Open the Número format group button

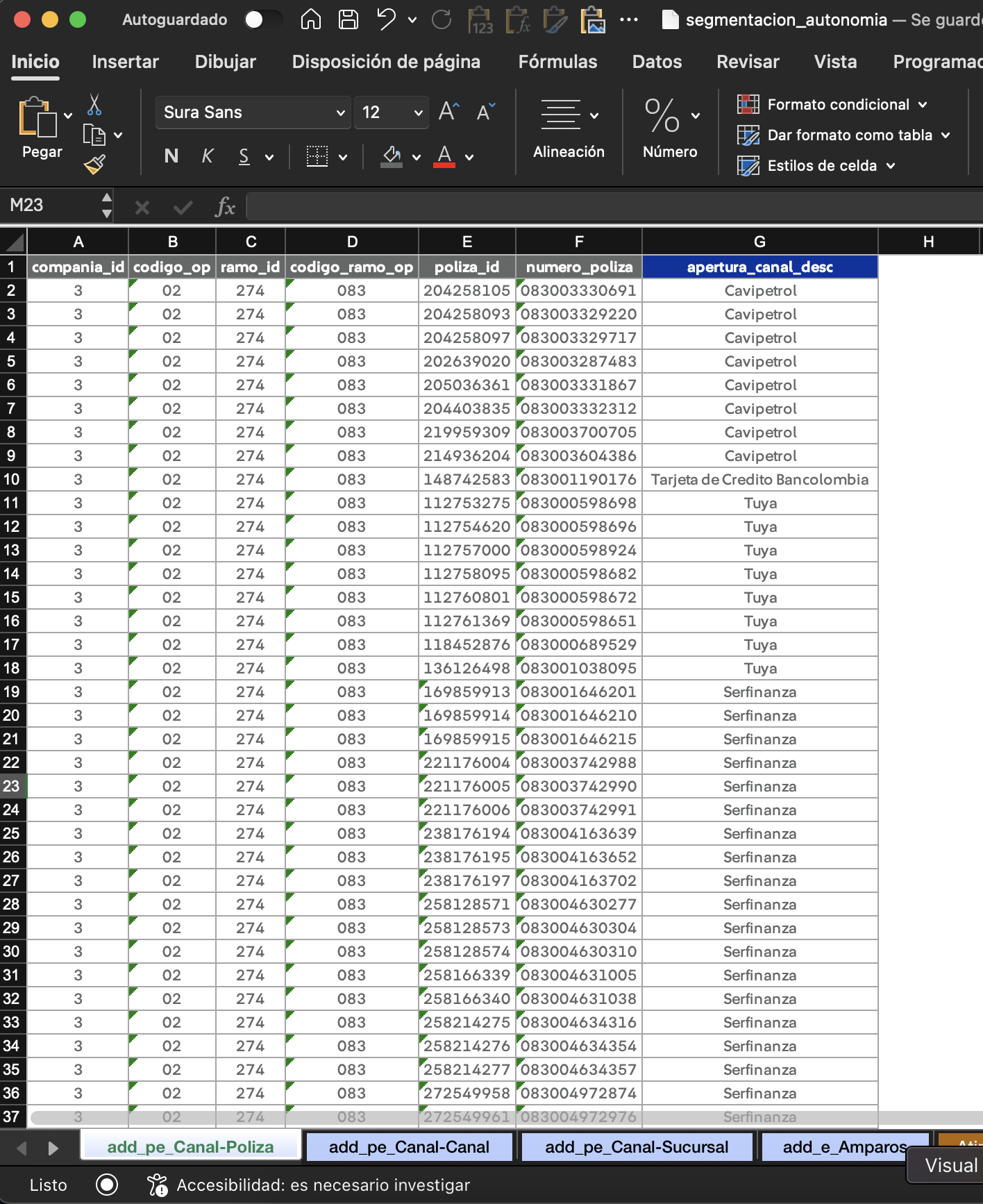(x=671, y=130)
